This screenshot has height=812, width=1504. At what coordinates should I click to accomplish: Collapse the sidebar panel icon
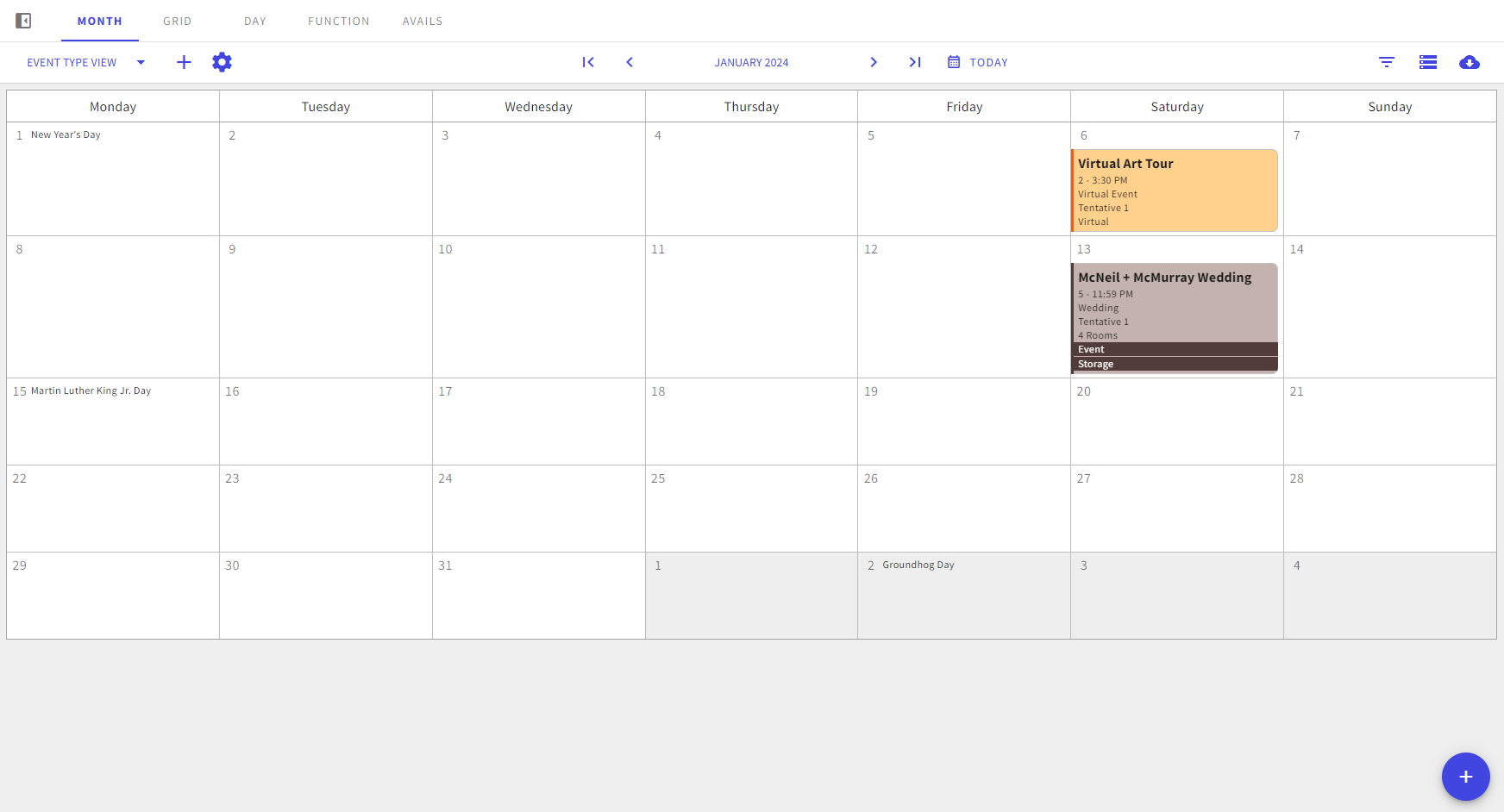coord(23,21)
